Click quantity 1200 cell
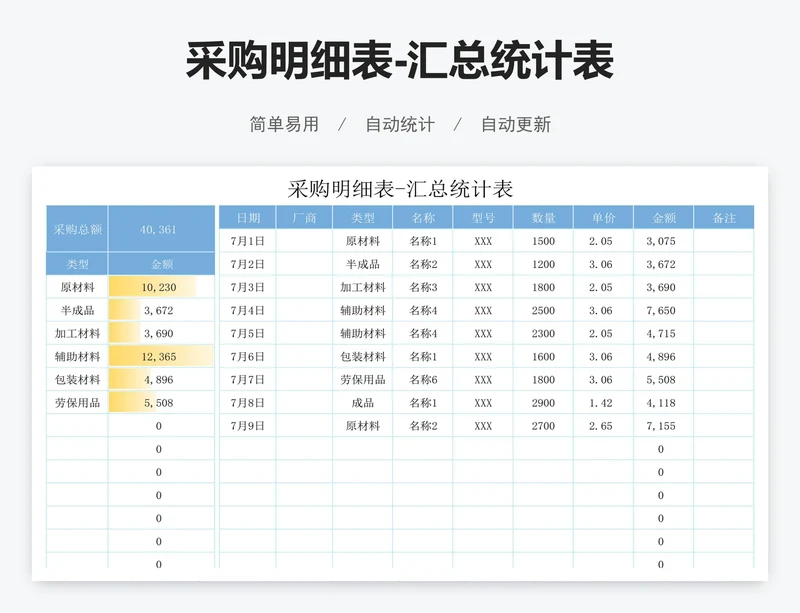Viewport: 800px width, 613px height. (x=543, y=264)
